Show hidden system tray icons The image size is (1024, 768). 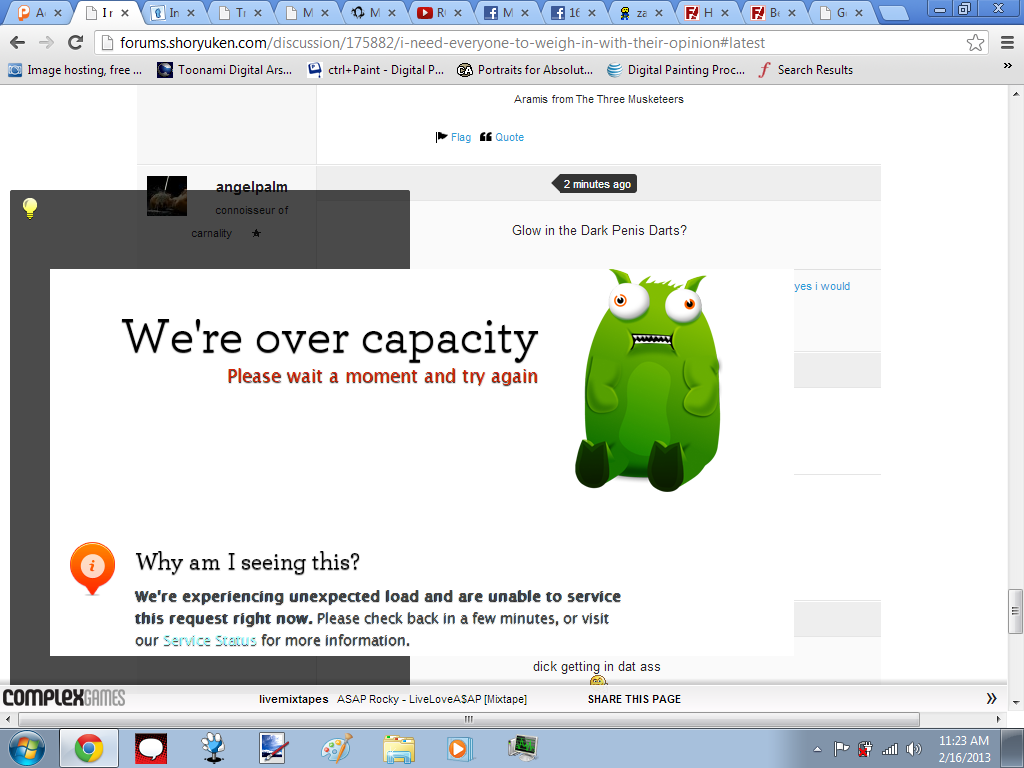pos(818,750)
